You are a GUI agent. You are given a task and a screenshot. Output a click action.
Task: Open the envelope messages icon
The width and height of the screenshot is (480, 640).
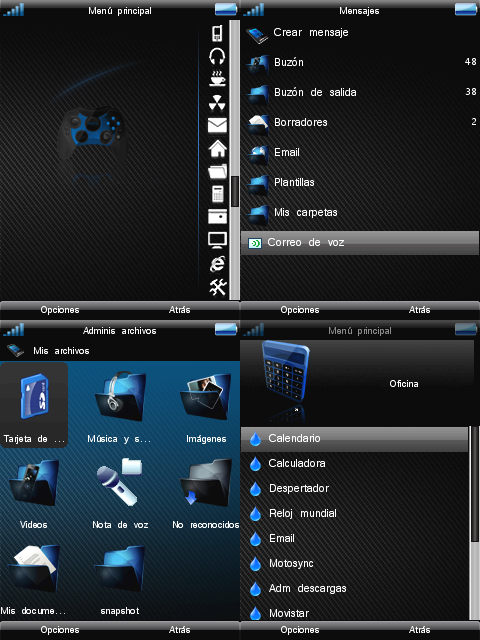(x=217, y=125)
